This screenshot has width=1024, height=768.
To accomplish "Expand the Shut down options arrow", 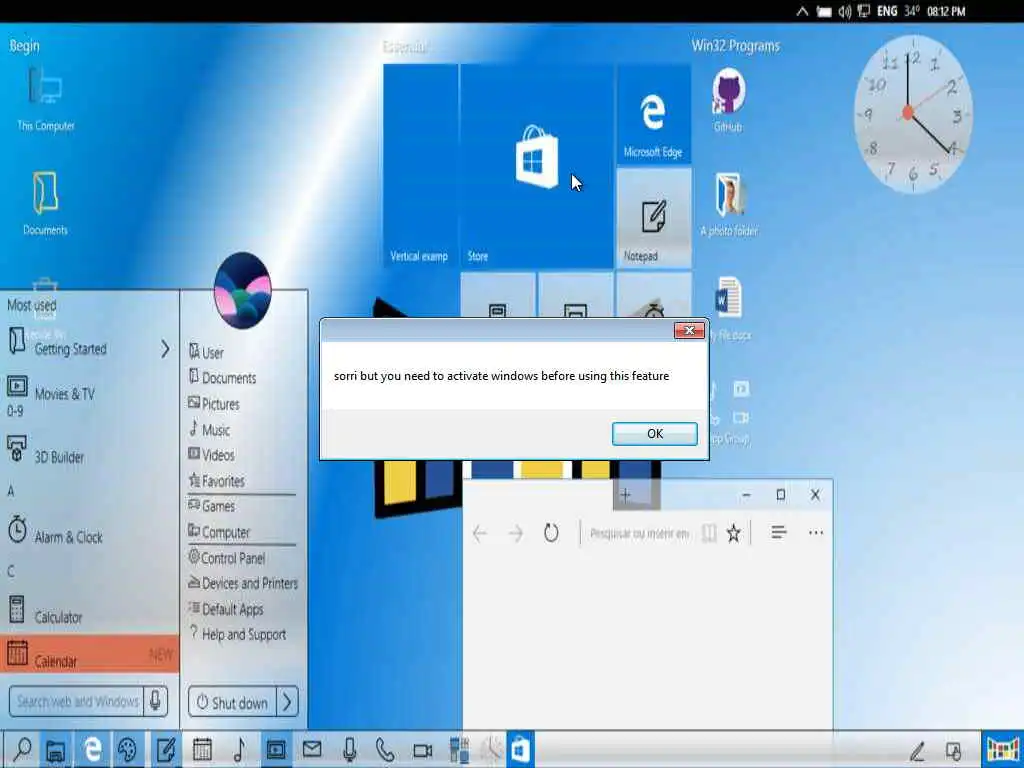I will (x=287, y=702).
